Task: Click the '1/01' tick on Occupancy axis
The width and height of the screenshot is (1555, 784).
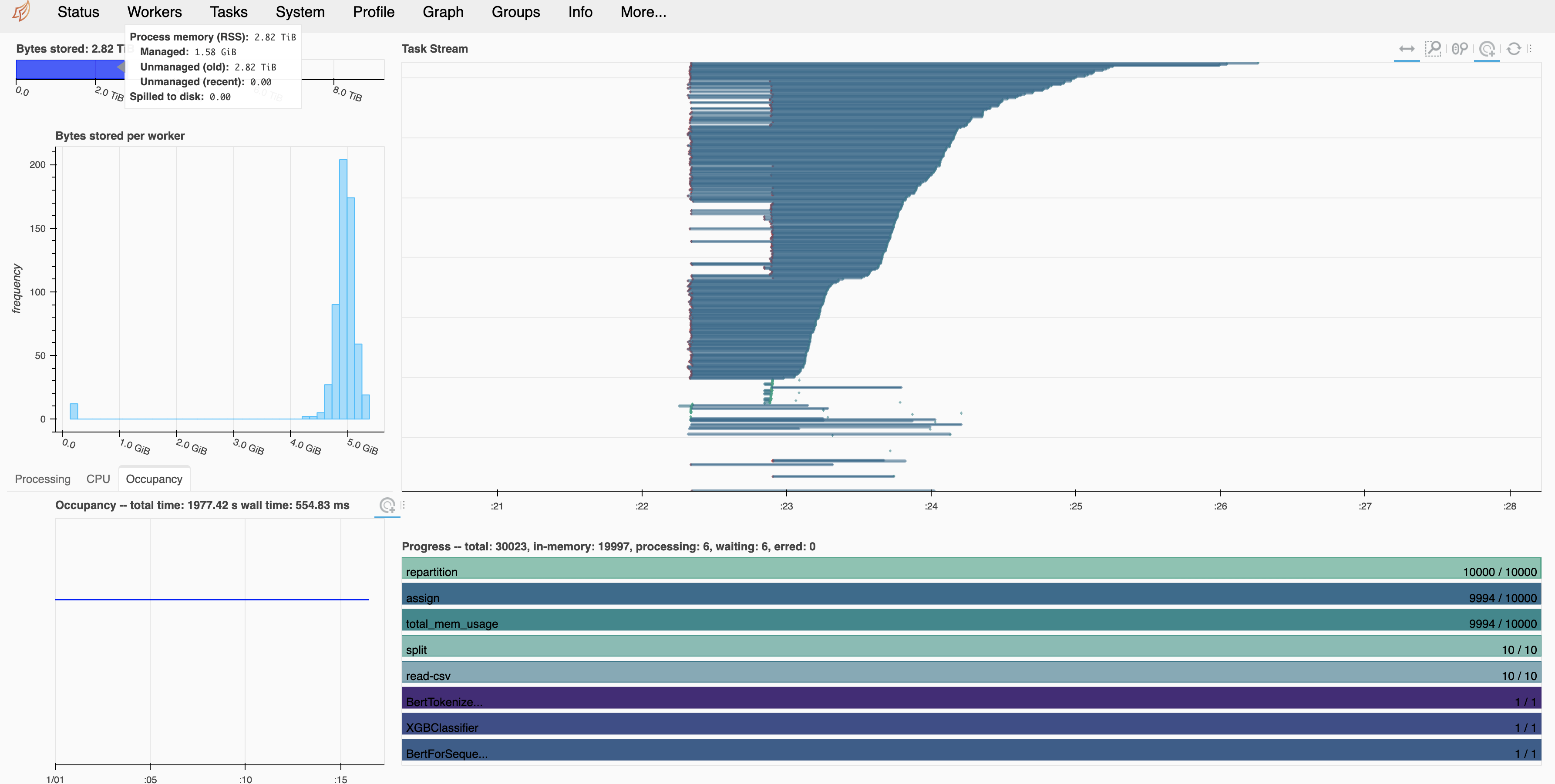Action: 55,779
